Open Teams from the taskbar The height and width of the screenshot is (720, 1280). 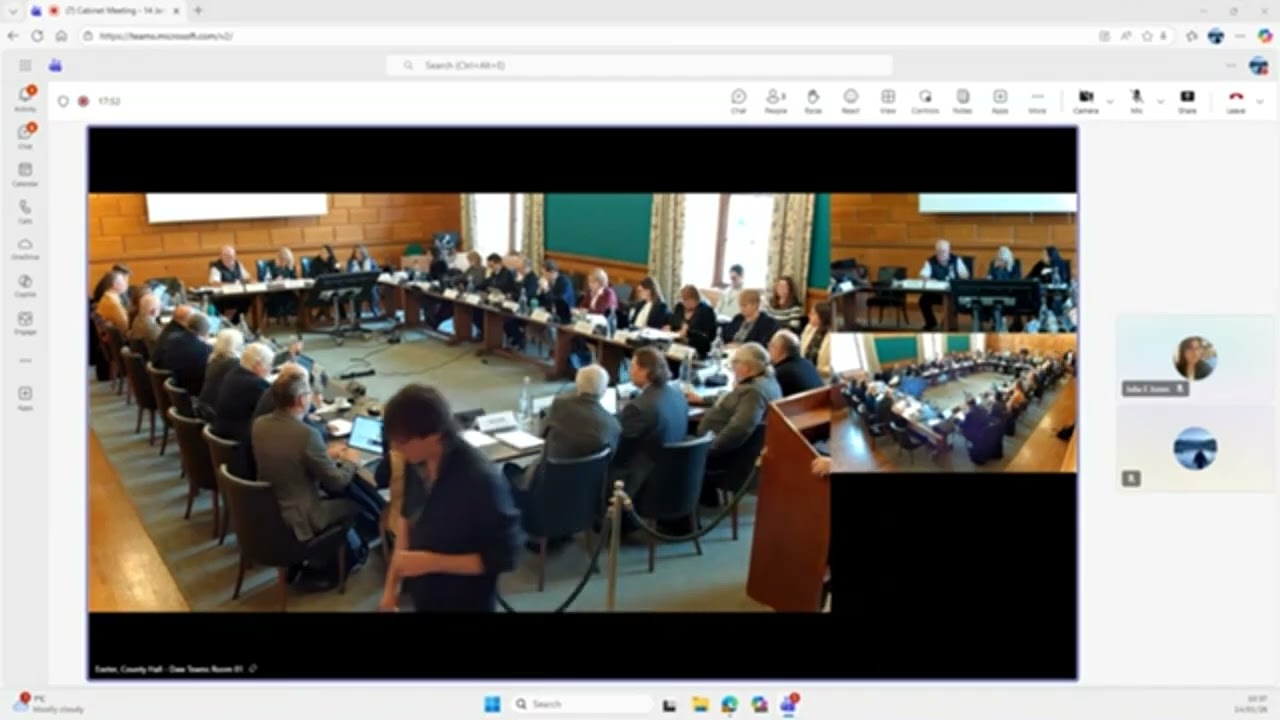click(788, 704)
